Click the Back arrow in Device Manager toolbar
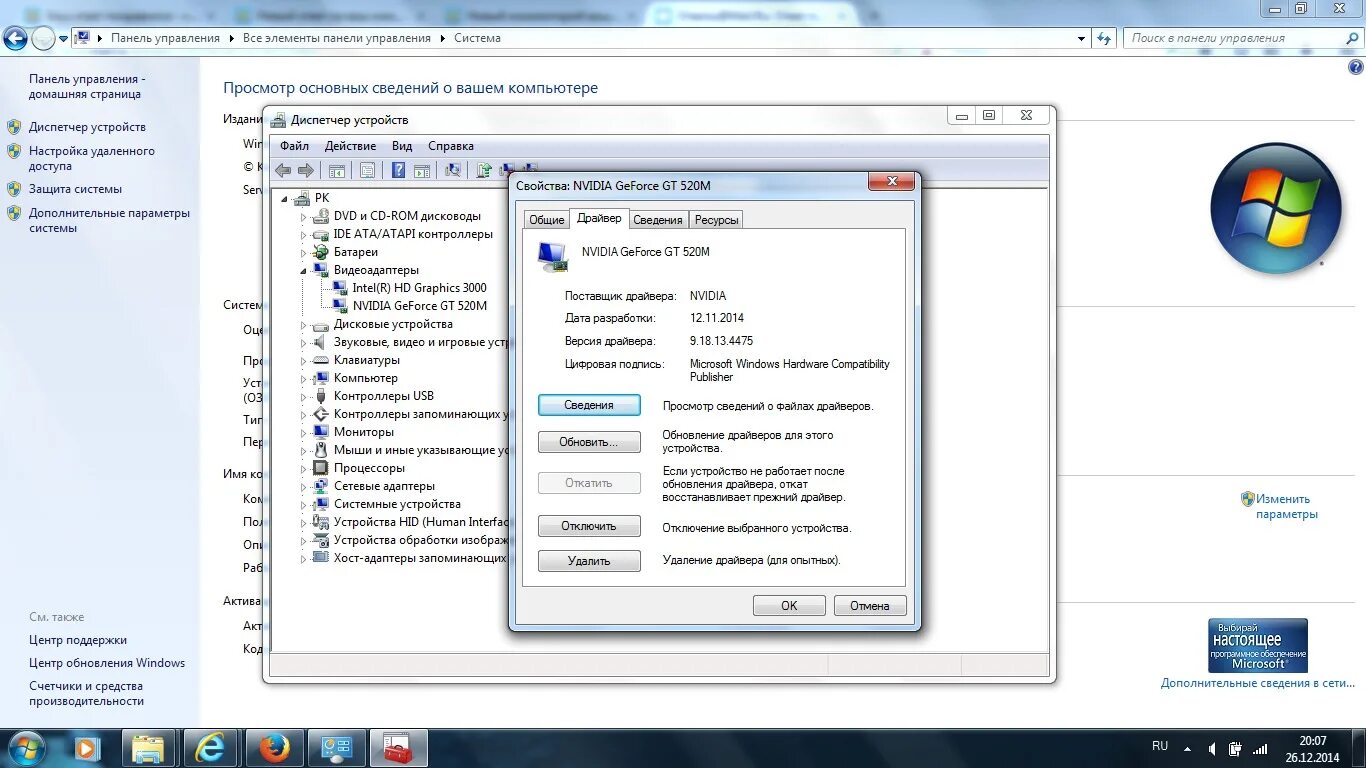Image resolution: width=1366 pixels, height=768 pixels. pyautogui.click(x=283, y=170)
